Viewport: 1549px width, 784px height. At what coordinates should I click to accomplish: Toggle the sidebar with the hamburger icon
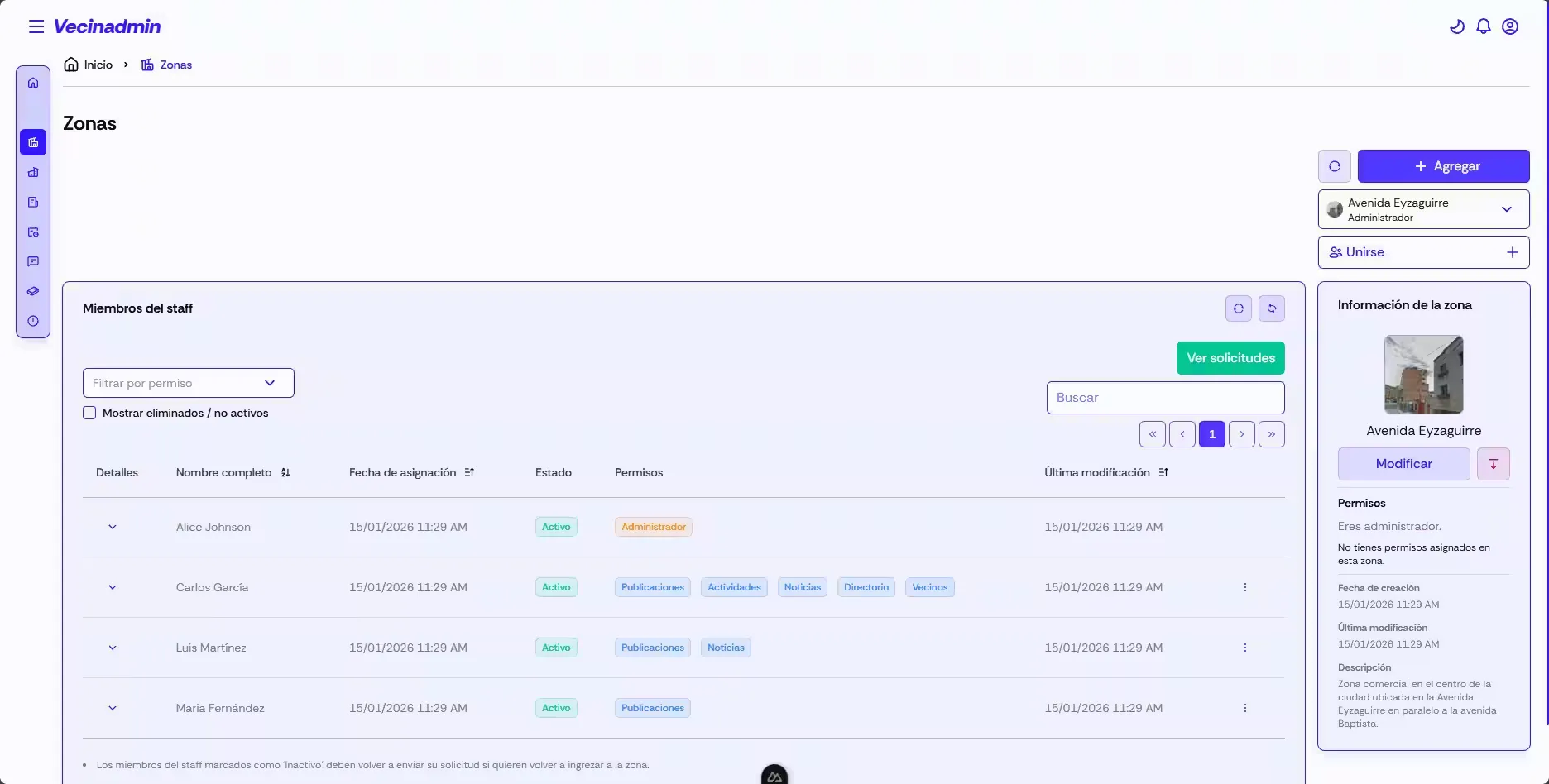coord(36,26)
